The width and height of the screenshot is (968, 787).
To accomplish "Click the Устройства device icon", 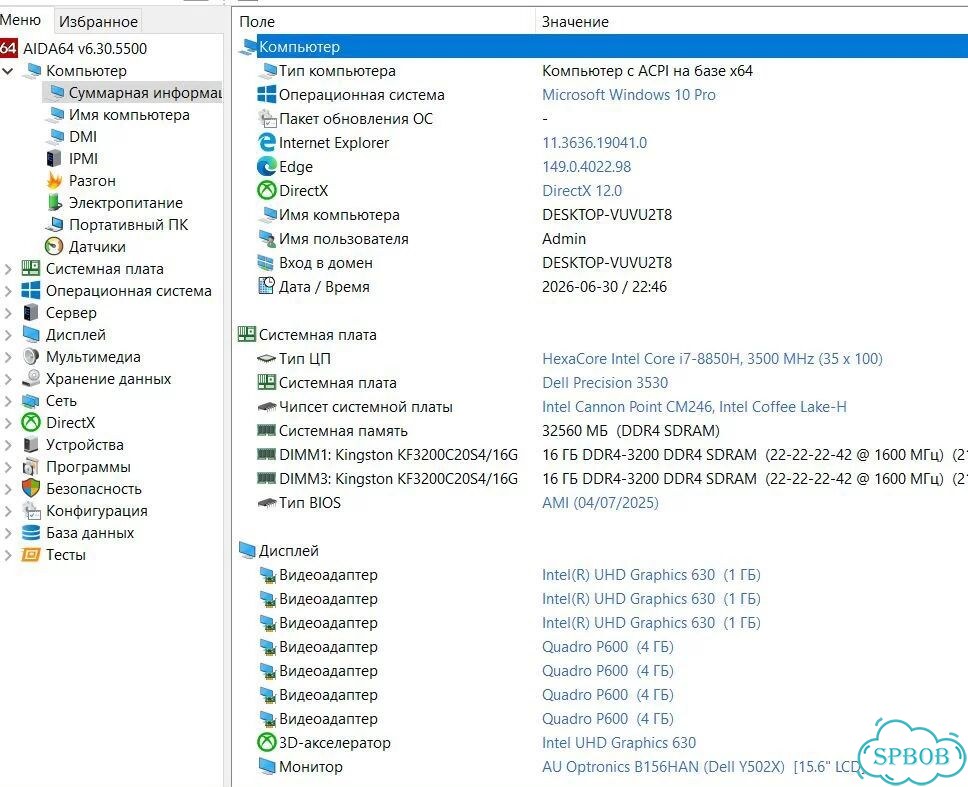I will [x=31, y=444].
